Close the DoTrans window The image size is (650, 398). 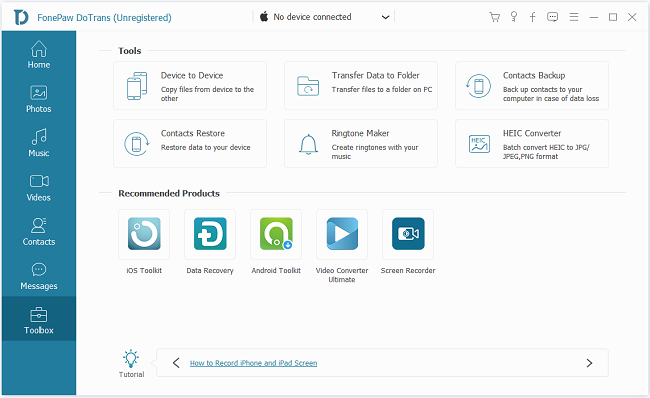point(632,17)
